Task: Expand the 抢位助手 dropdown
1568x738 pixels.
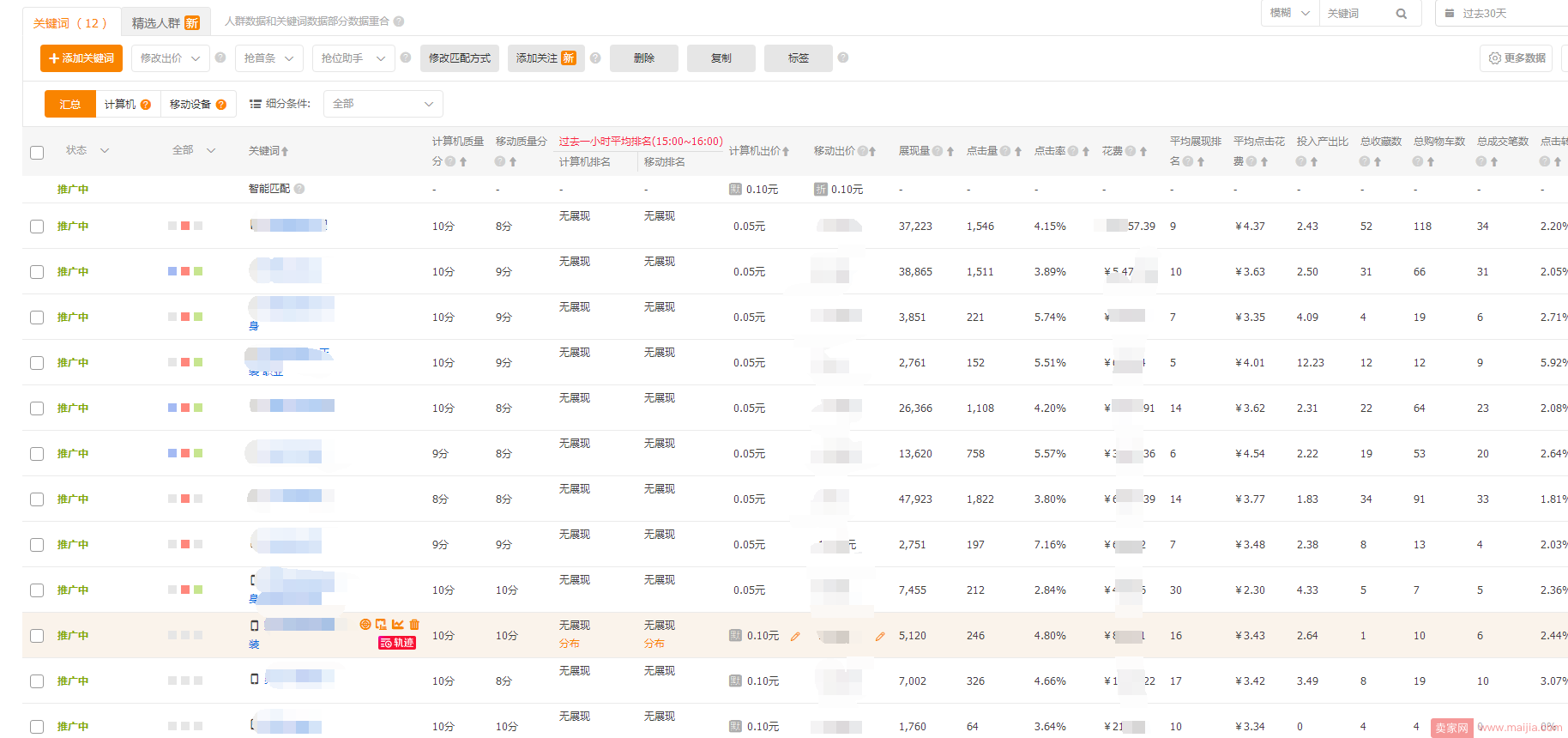Action: click(353, 58)
